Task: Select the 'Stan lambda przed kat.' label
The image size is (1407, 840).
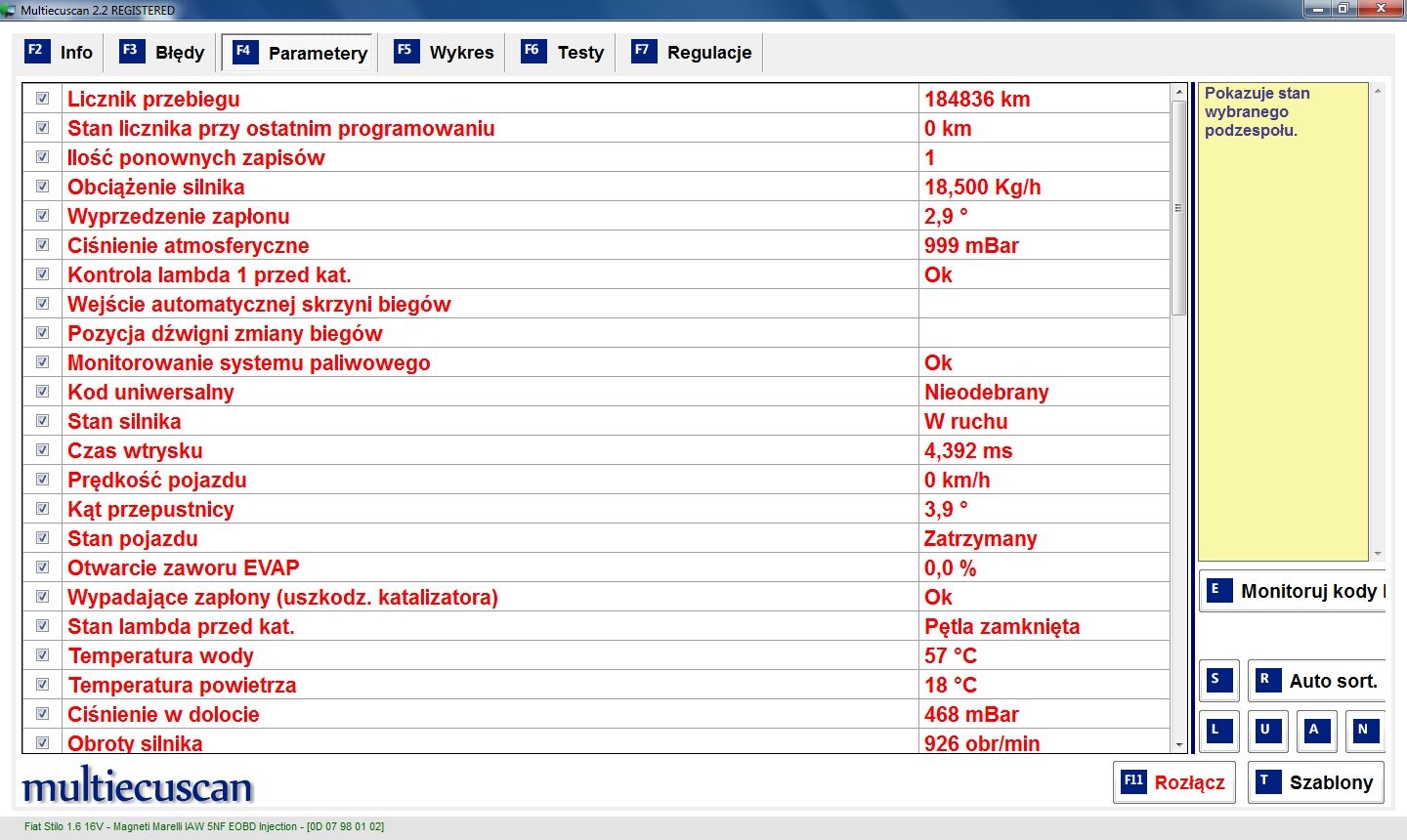Action: tap(181, 626)
